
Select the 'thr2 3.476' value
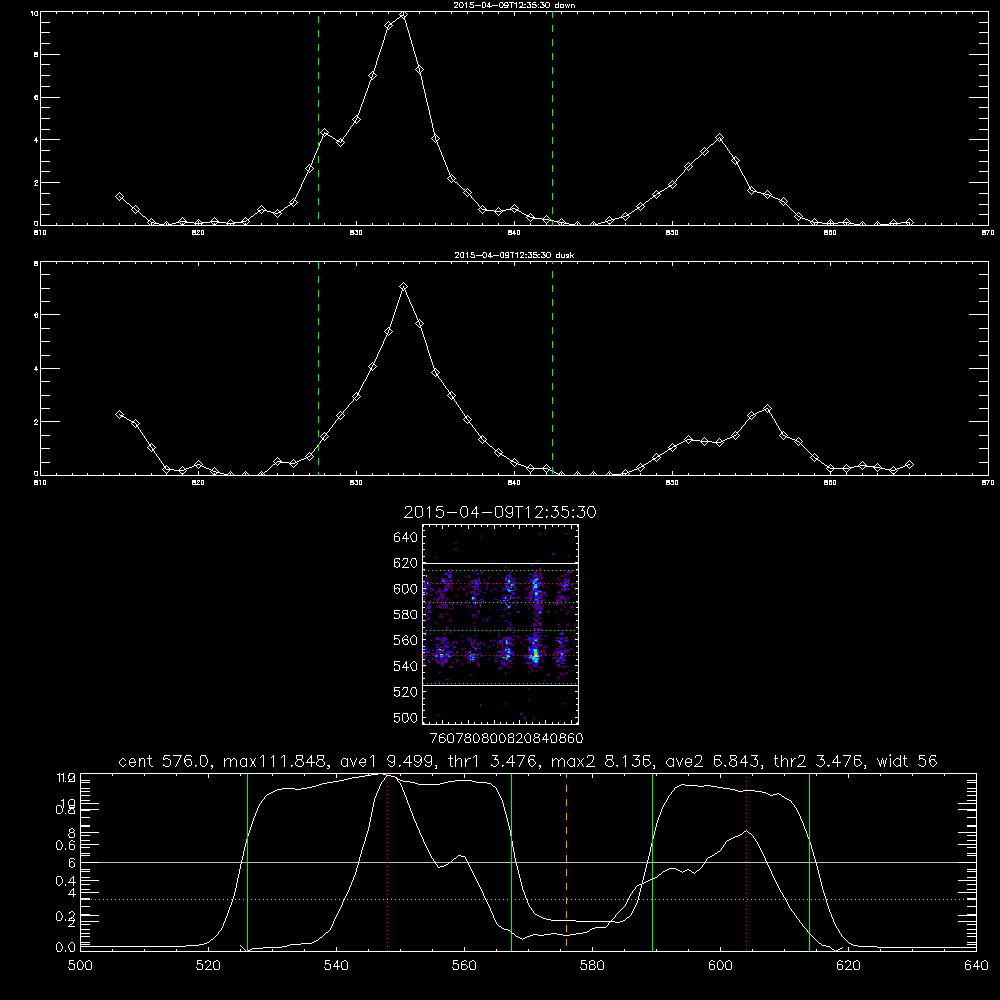818,761
